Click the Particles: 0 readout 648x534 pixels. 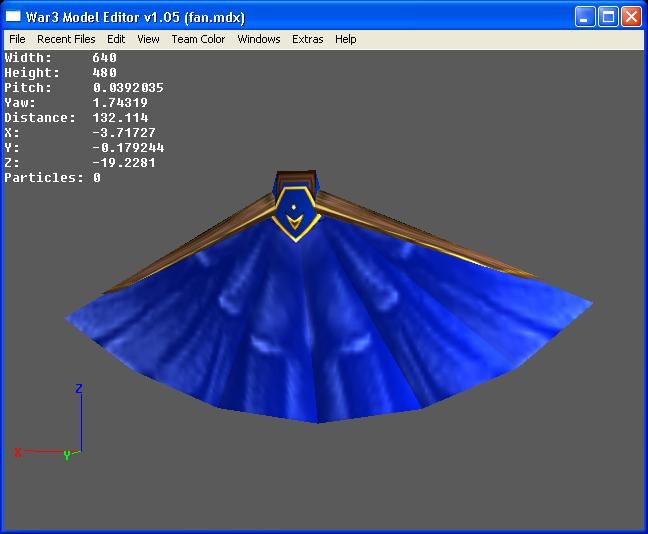pyautogui.click(x=52, y=178)
